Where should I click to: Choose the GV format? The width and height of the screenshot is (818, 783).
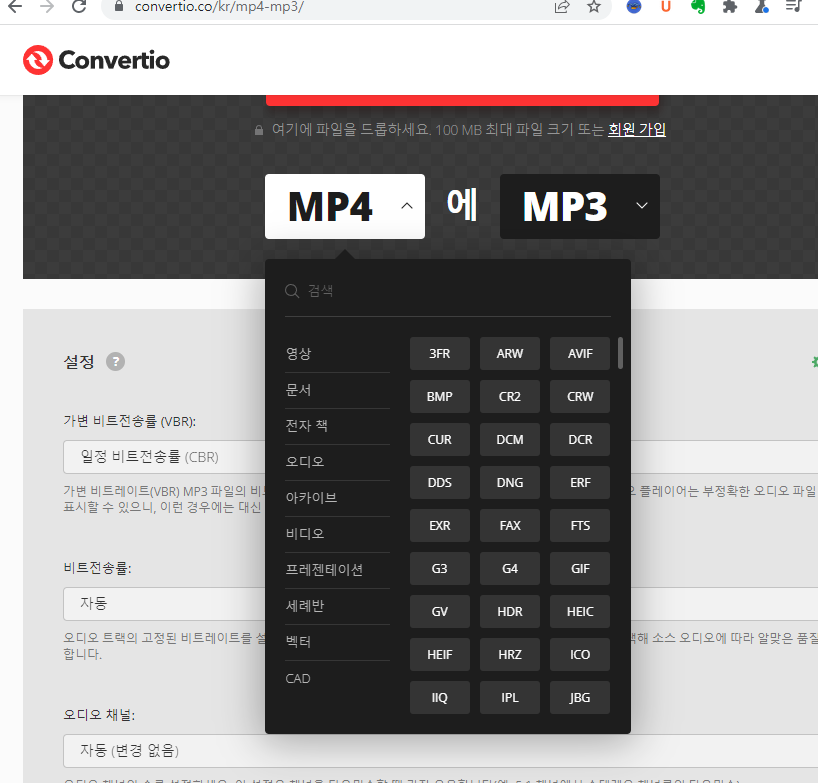pyautogui.click(x=440, y=611)
